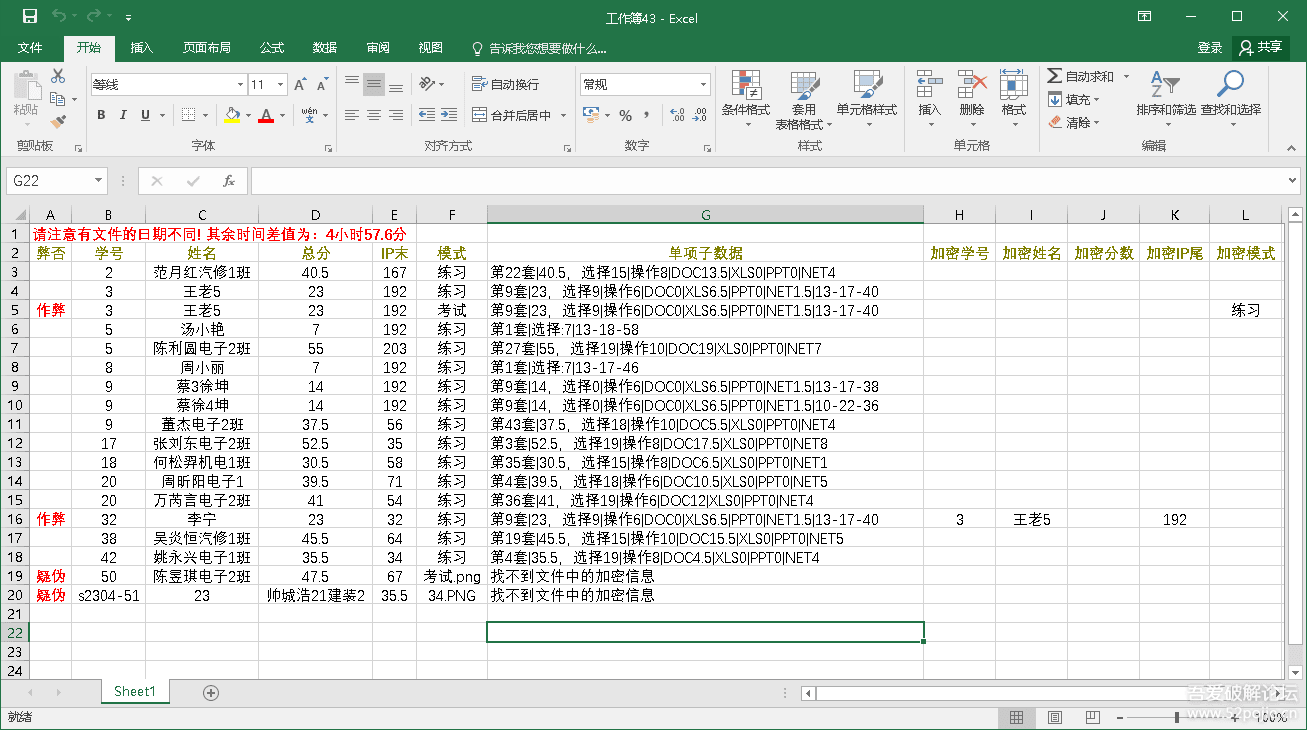Click into the formula bar input
The image size is (1307, 730).
tap(767, 181)
